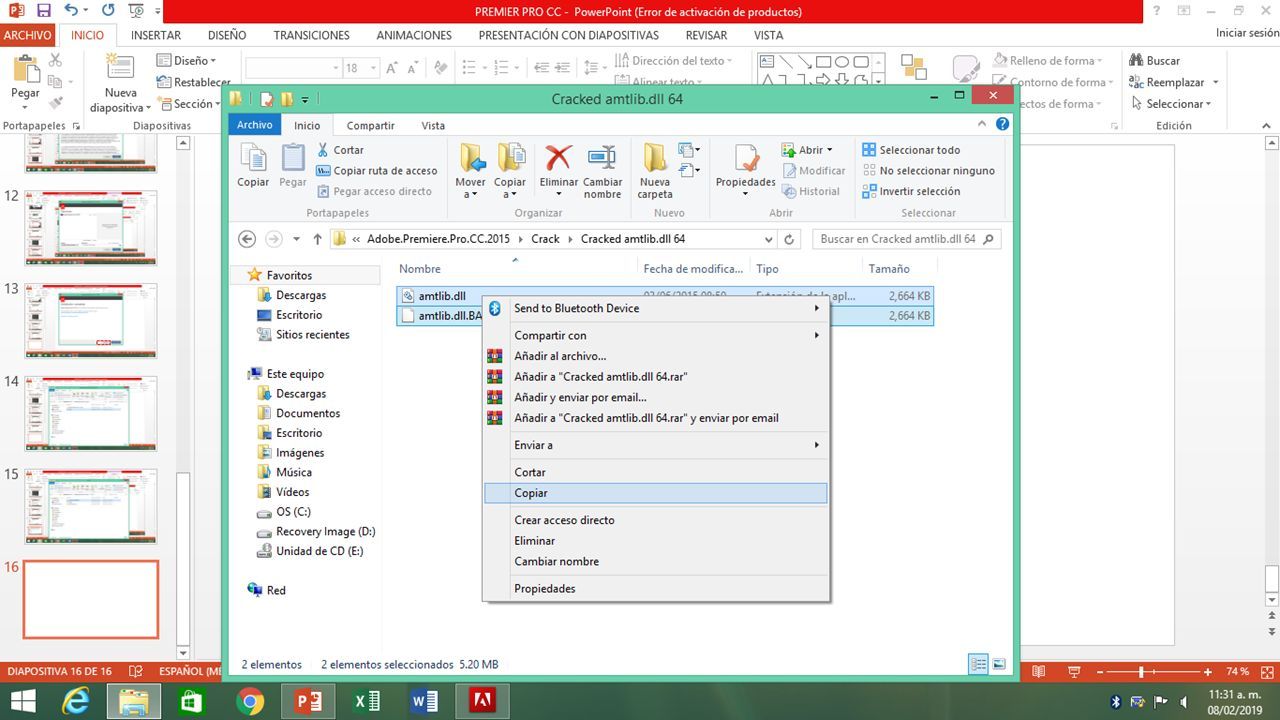Screen dimensions: 1280x720
Task: Open the TRANSICIONES tab in PowerPoint
Action: coord(311,35)
